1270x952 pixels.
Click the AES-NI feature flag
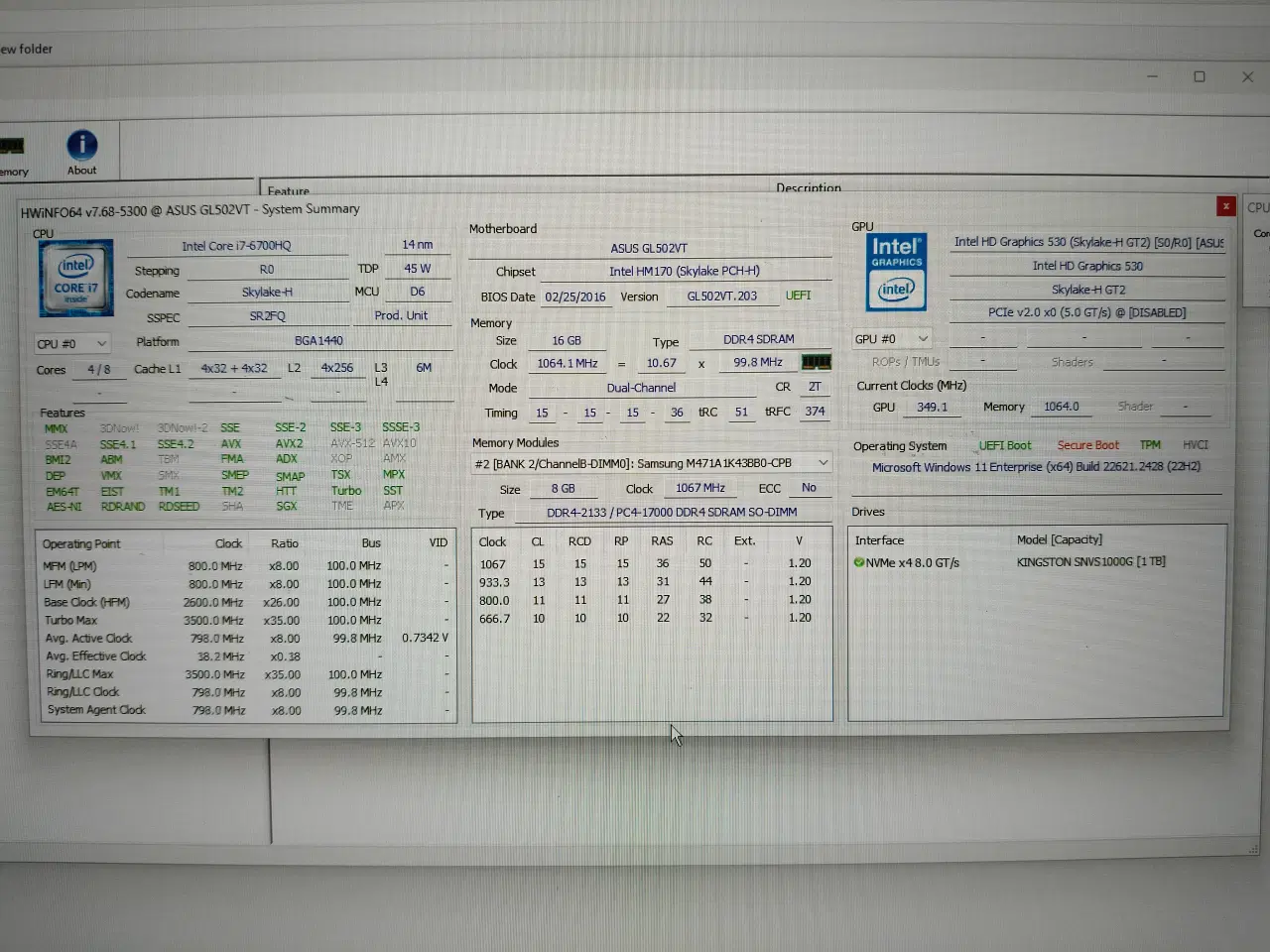point(63,507)
